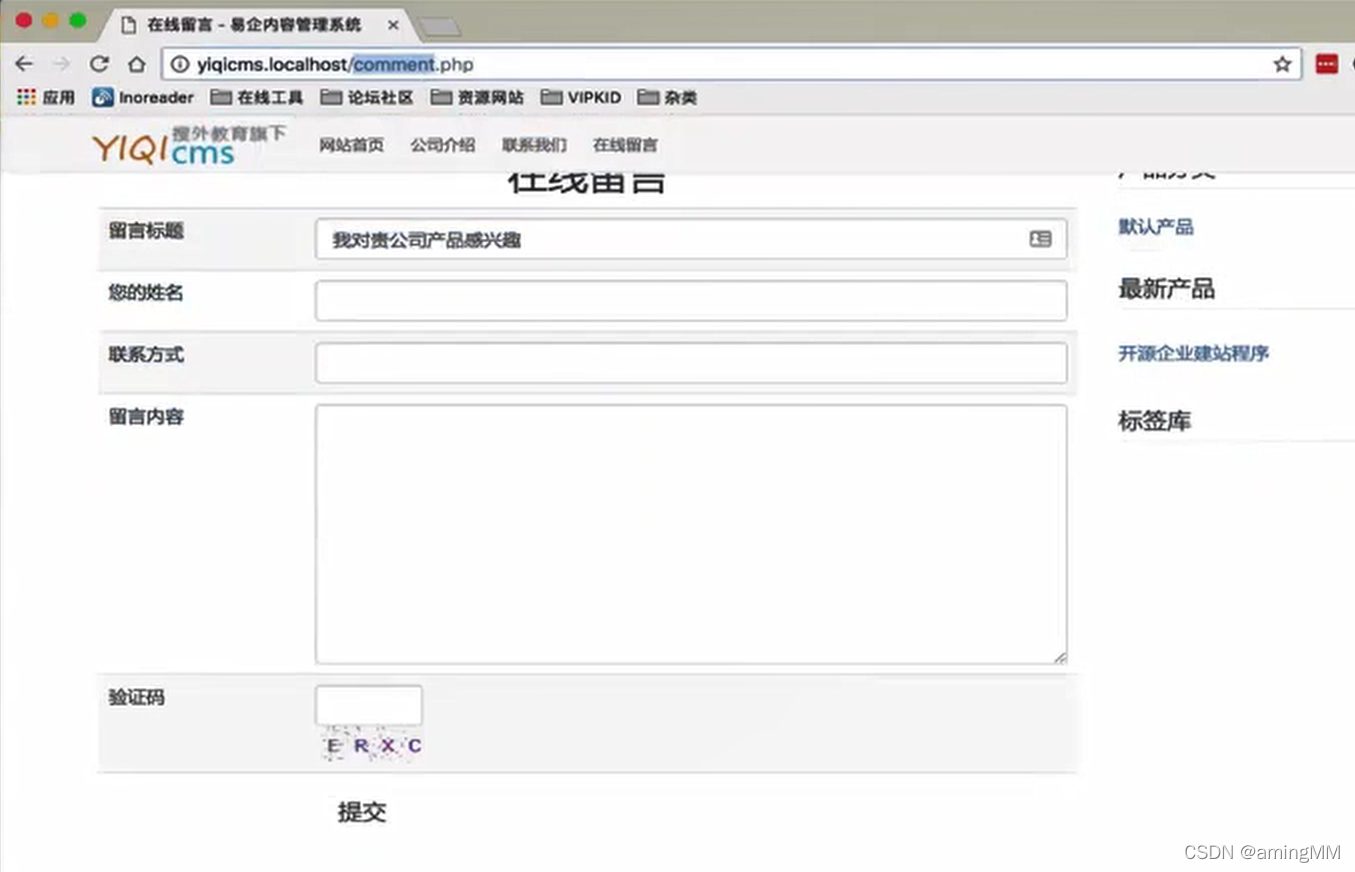Click the browser back arrow
This screenshot has width=1355, height=872.
pyautogui.click(x=23, y=63)
